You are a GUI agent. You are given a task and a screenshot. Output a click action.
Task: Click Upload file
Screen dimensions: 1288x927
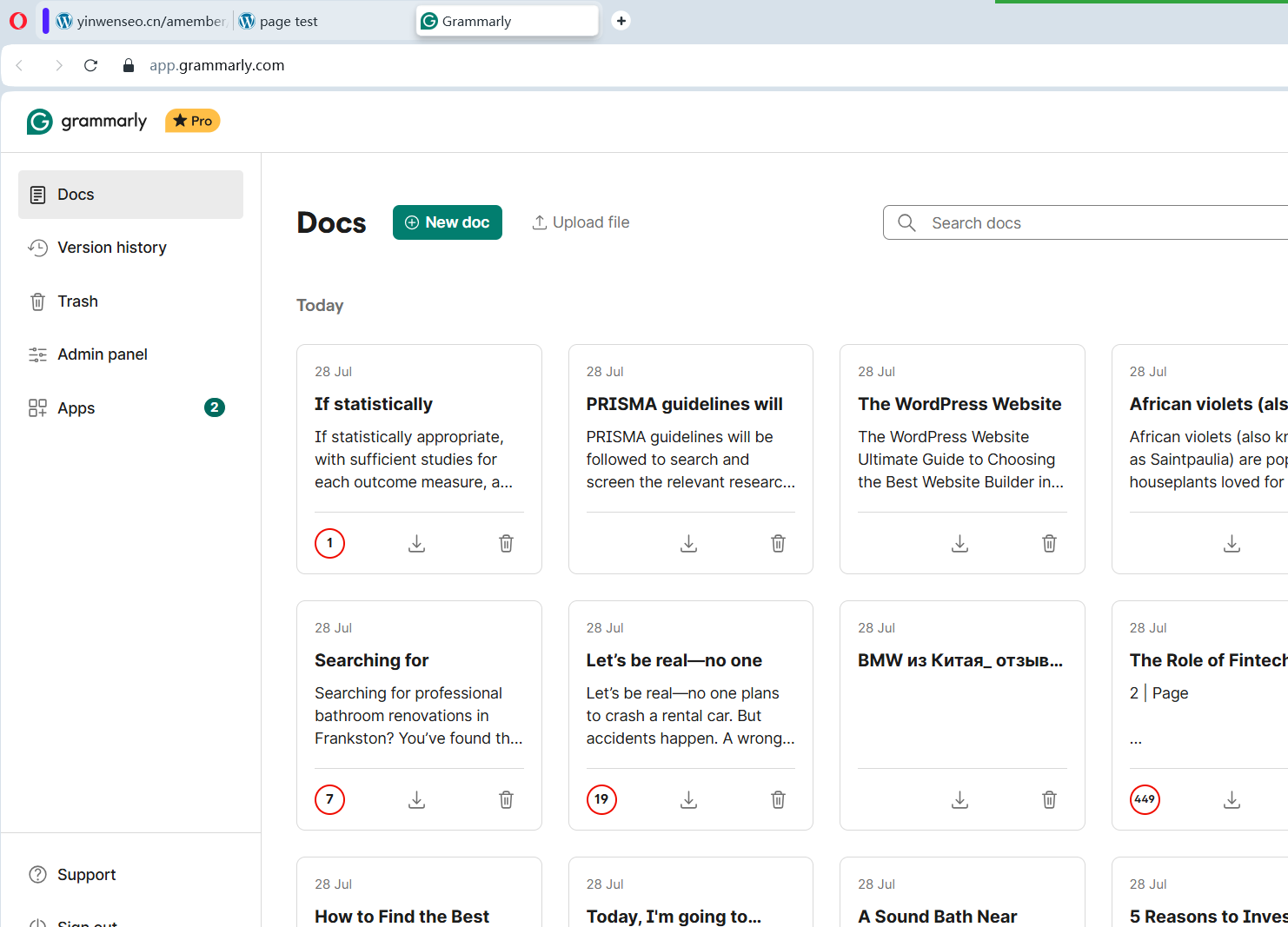click(581, 222)
